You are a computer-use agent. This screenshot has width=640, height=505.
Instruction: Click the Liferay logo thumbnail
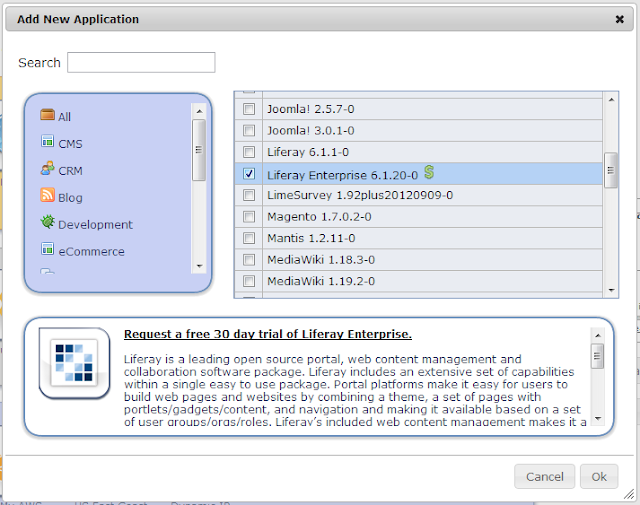pyautogui.click(x=74, y=363)
